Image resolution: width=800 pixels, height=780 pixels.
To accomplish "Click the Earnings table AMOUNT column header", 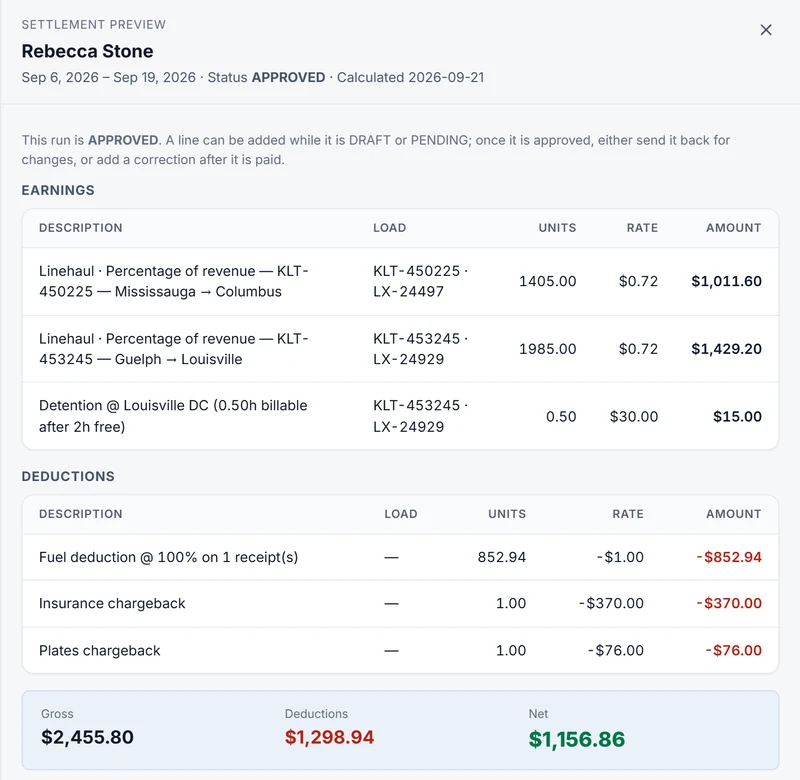I will coord(734,228).
